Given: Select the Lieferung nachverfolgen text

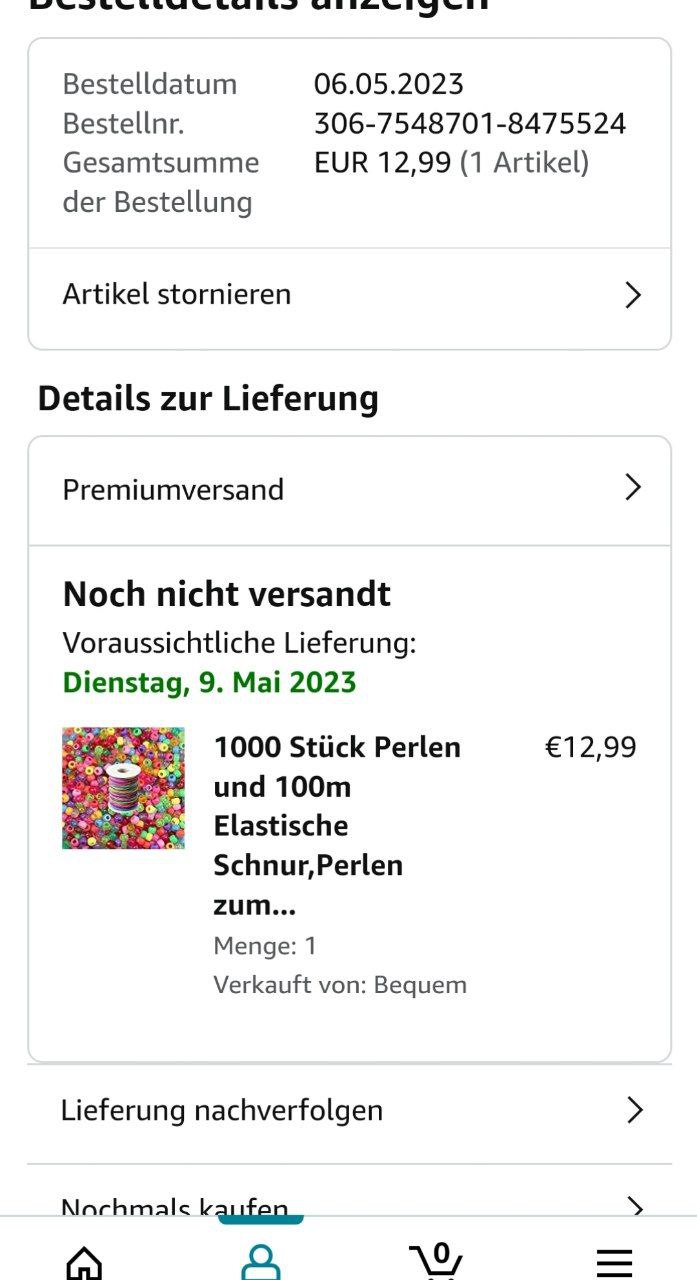Looking at the screenshot, I should [x=222, y=1110].
